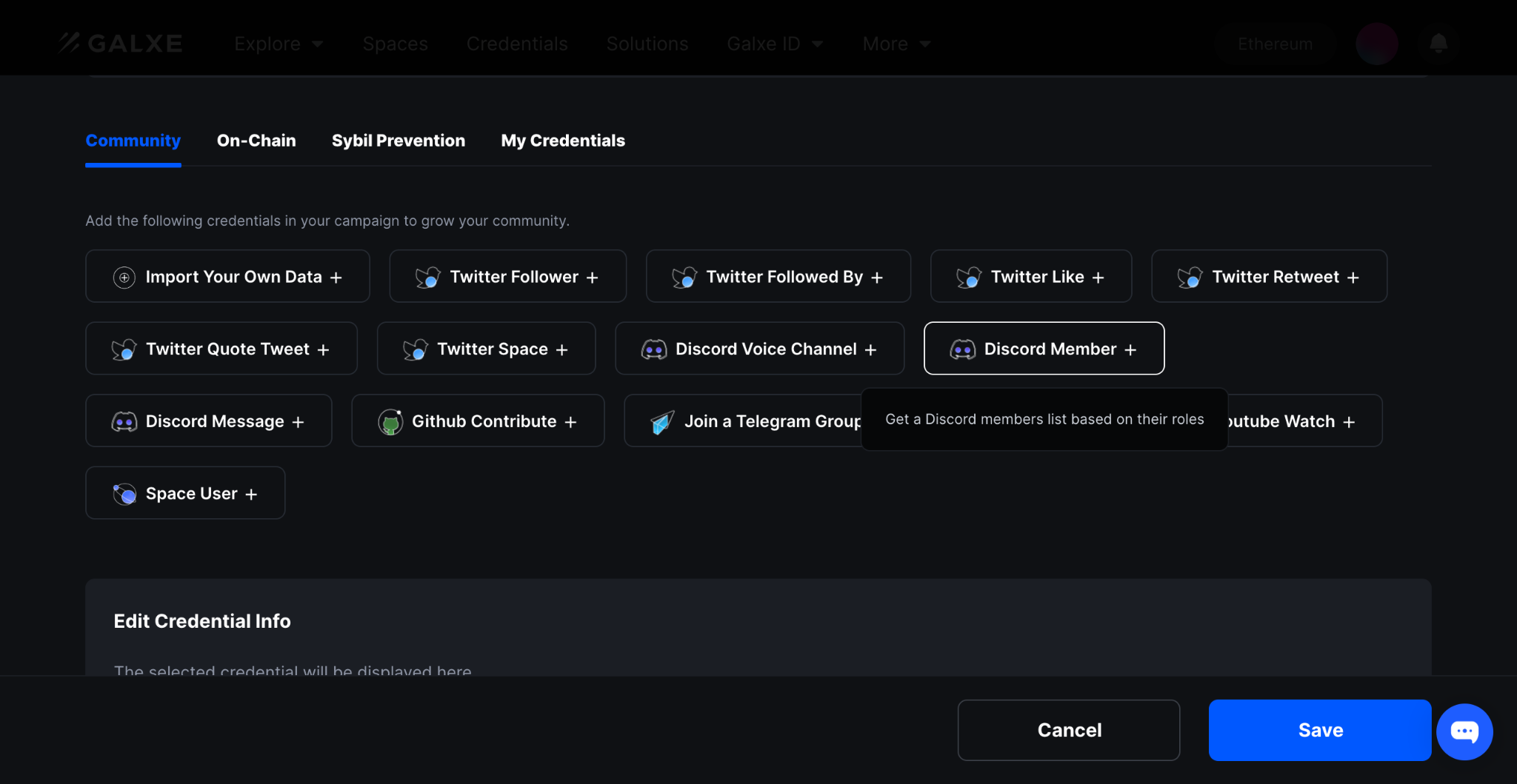Click the Cancel button
The width and height of the screenshot is (1517, 784).
pos(1069,730)
